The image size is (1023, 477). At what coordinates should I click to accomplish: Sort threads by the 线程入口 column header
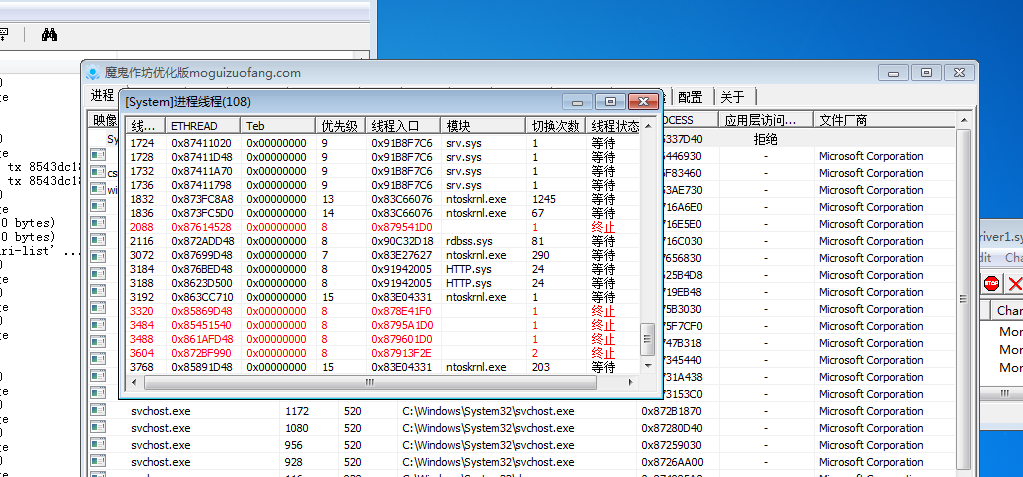tap(404, 126)
